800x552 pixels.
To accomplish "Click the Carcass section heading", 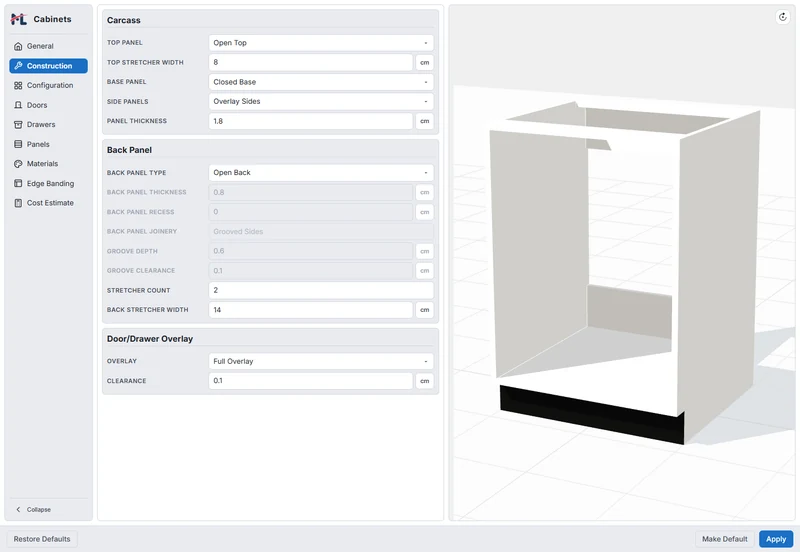I will pyautogui.click(x=123, y=20).
